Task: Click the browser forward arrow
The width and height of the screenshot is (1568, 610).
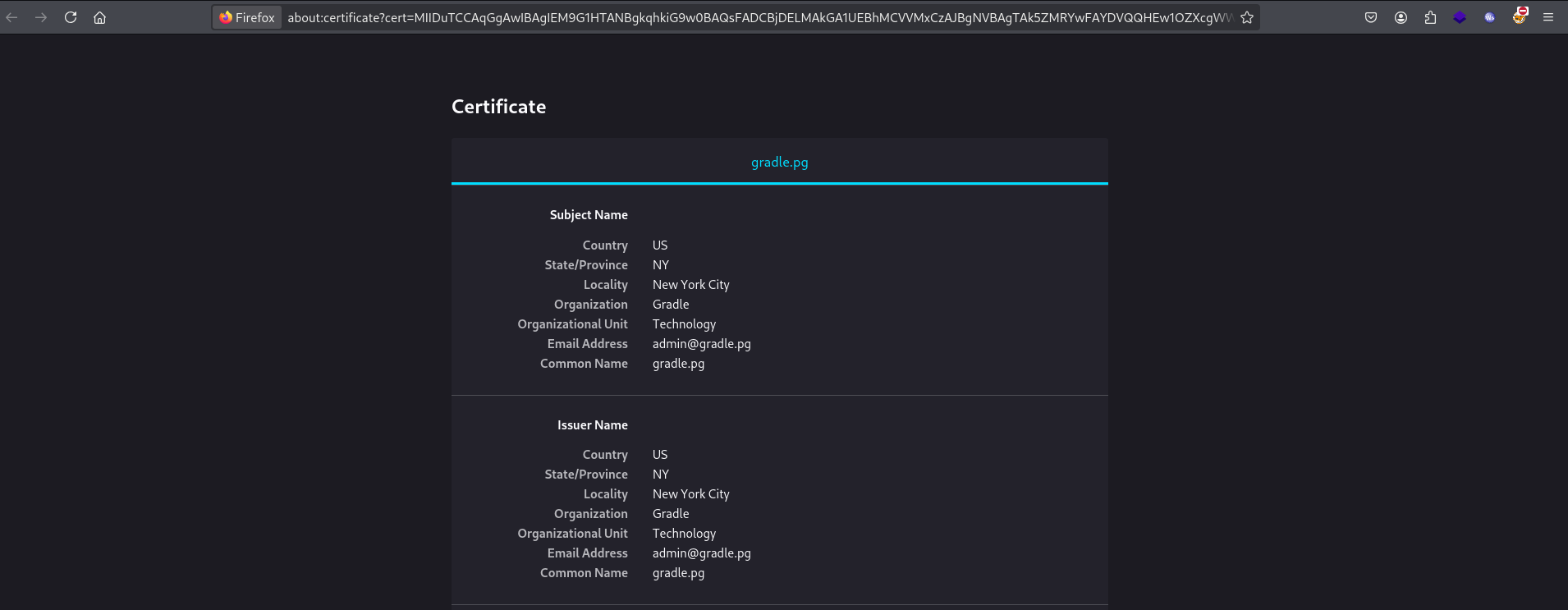Action: (41, 17)
